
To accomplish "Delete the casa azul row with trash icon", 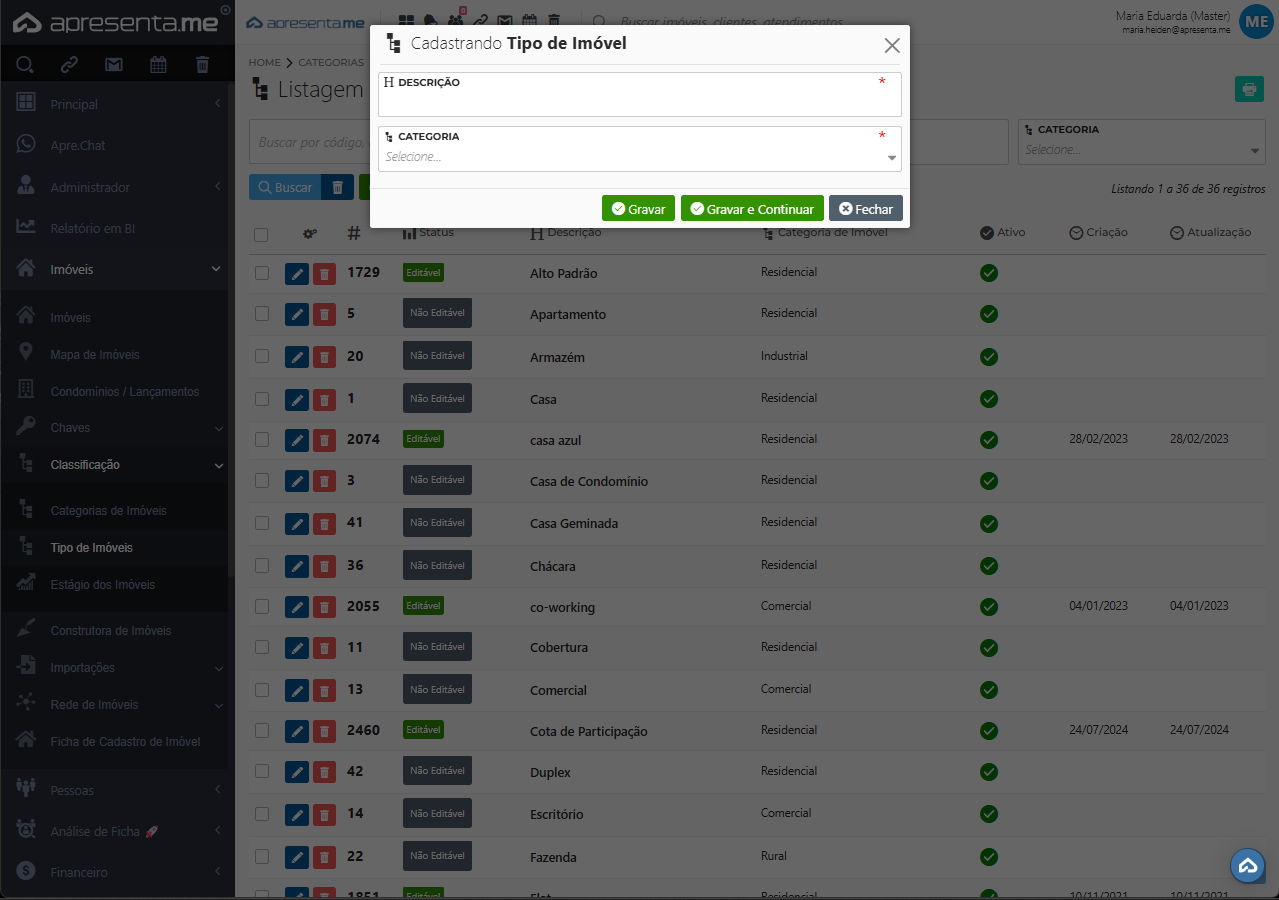I will [x=324, y=440].
